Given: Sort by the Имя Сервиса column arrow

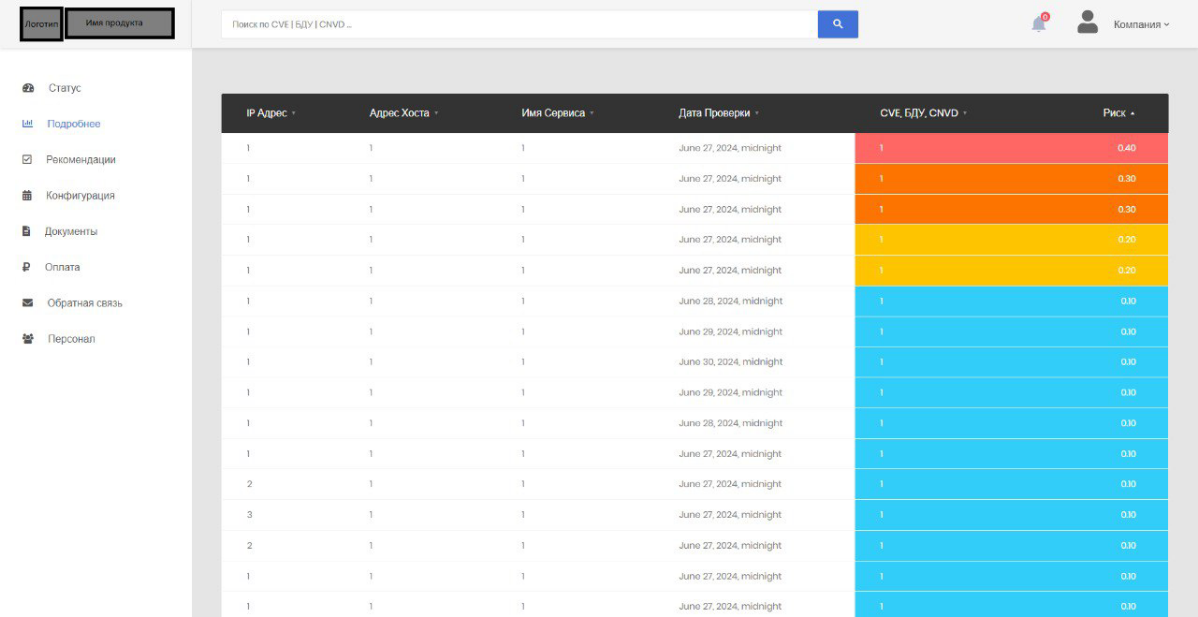Looking at the screenshot, I should click(x=591, y=114).
